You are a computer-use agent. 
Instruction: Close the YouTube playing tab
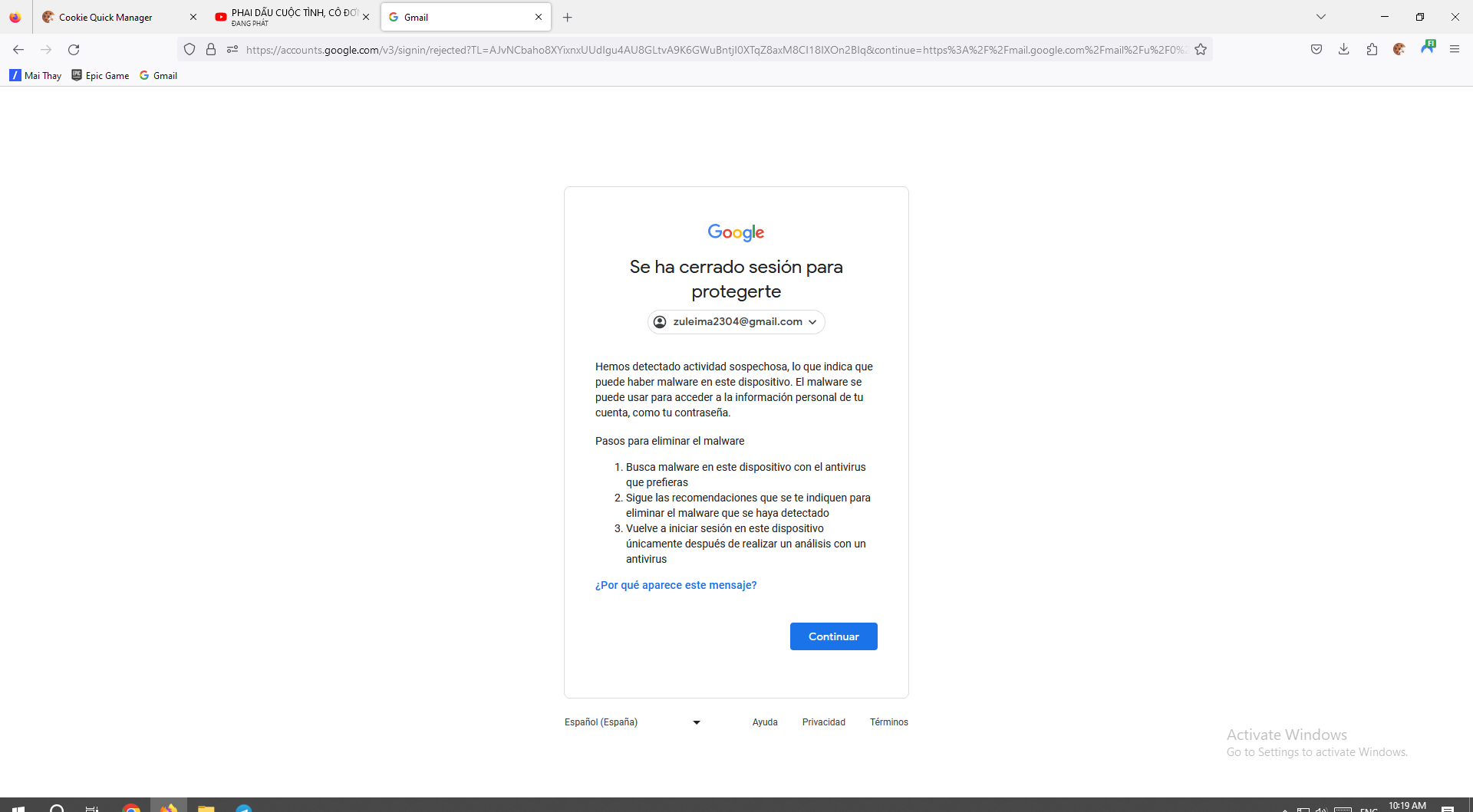366,17
